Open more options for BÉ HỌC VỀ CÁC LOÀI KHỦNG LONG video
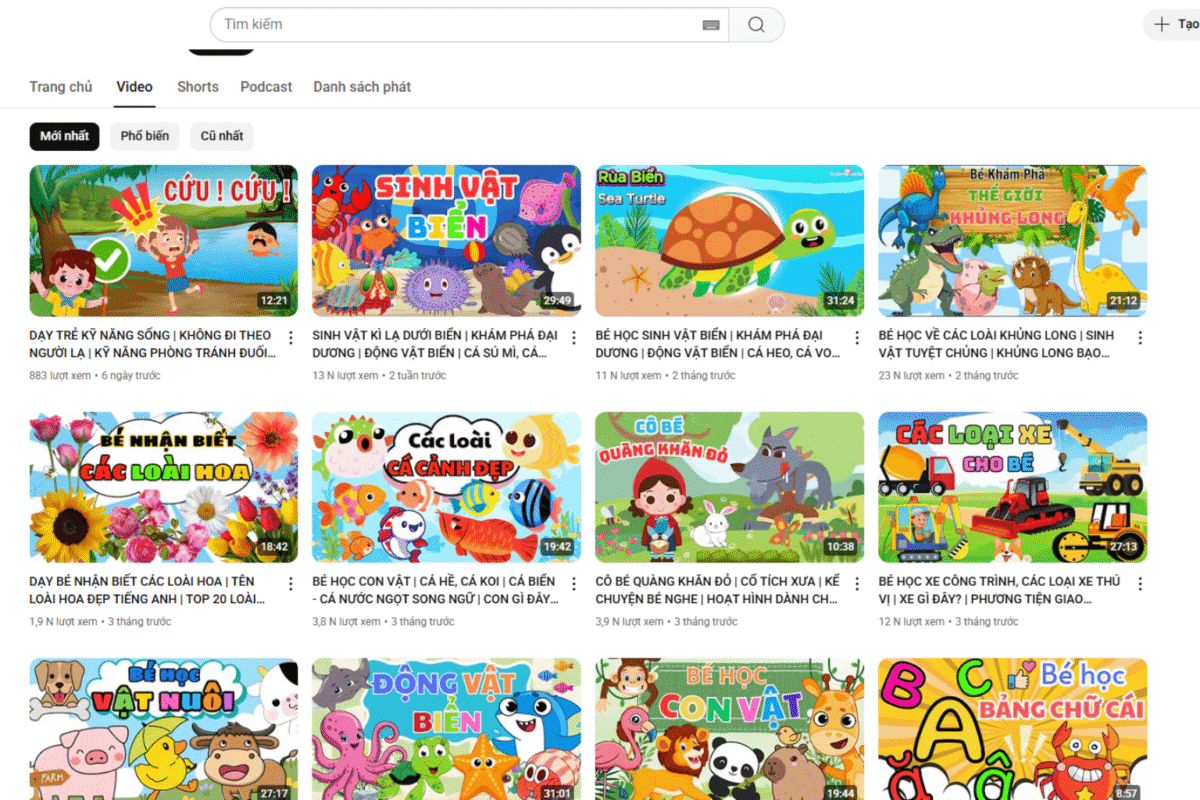The image size is (1200, 800). [1140, 338]
